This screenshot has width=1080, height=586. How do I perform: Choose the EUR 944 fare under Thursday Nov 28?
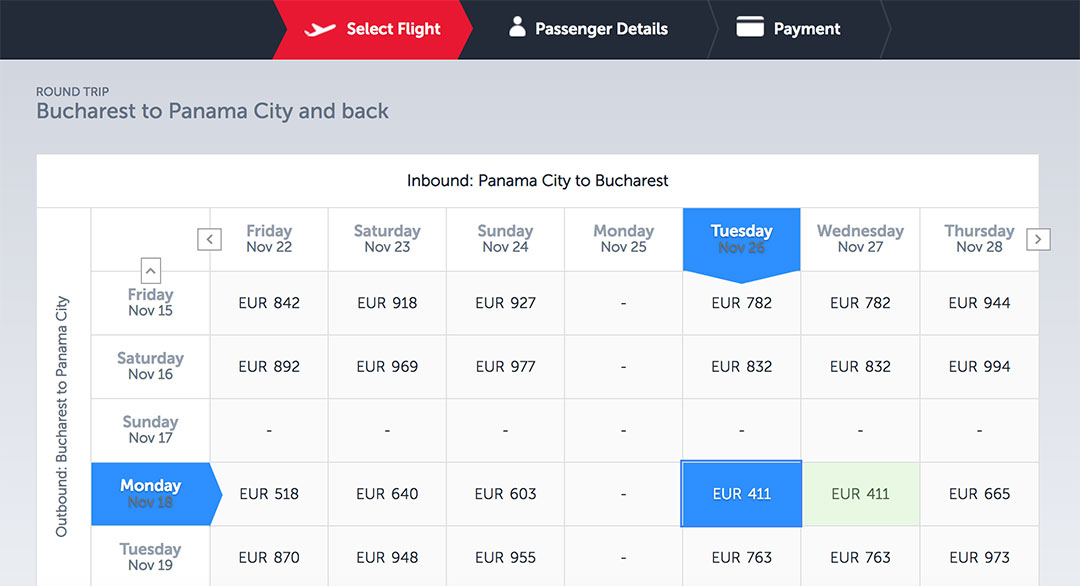(x=978, y=302)
